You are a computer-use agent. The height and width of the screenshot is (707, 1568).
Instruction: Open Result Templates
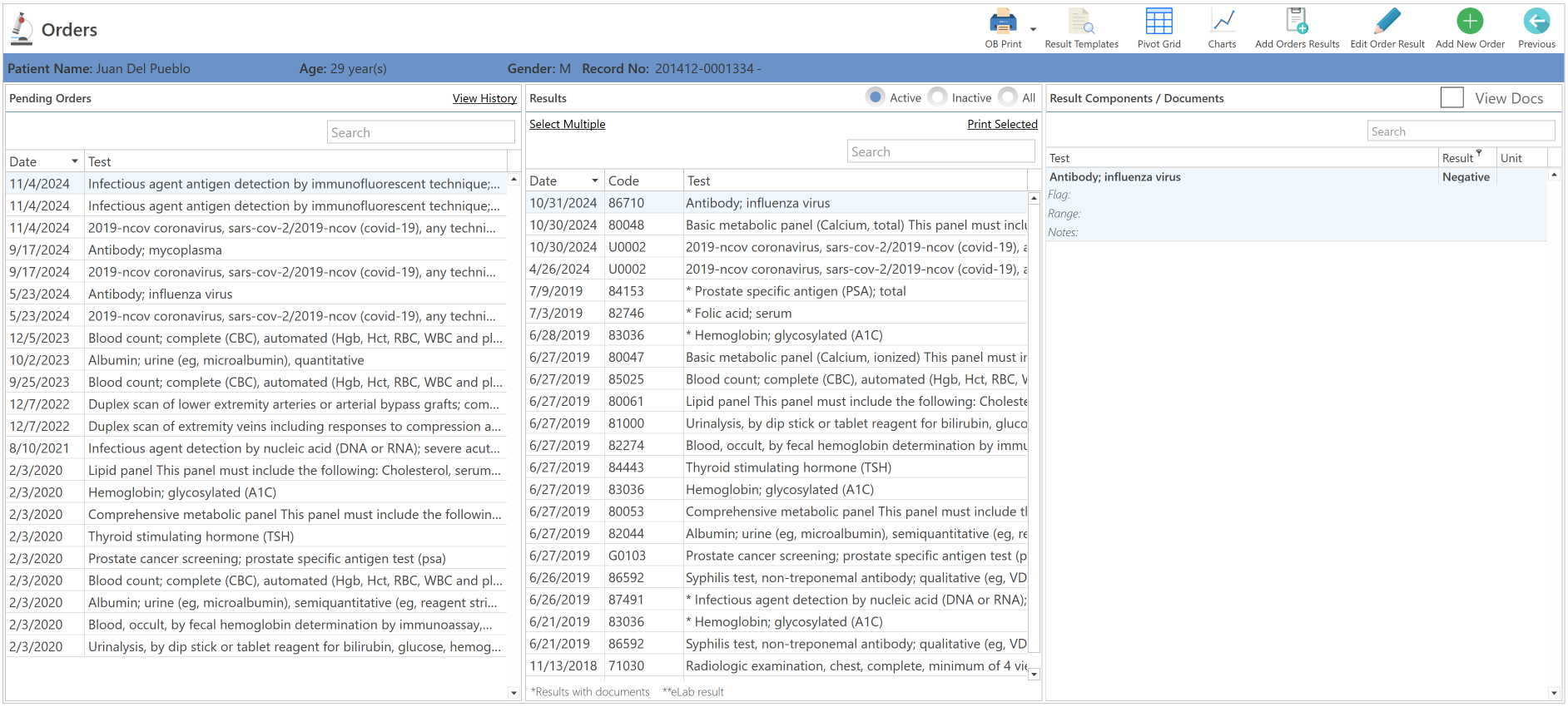coord(1081,28)
